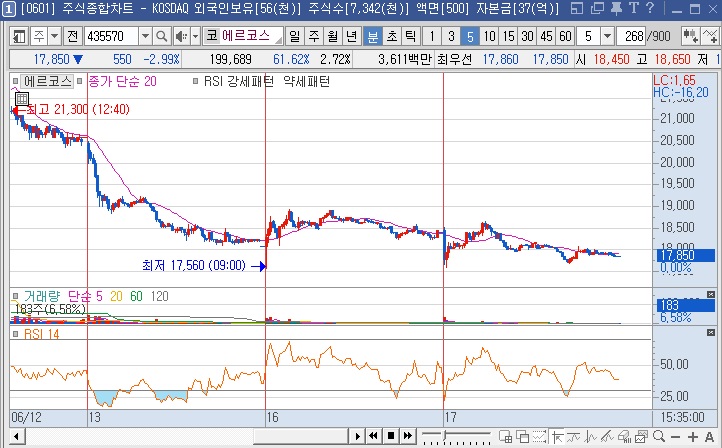
Task: Click the 코 KOSDAQ market button
Action: [x=211, y=36]
